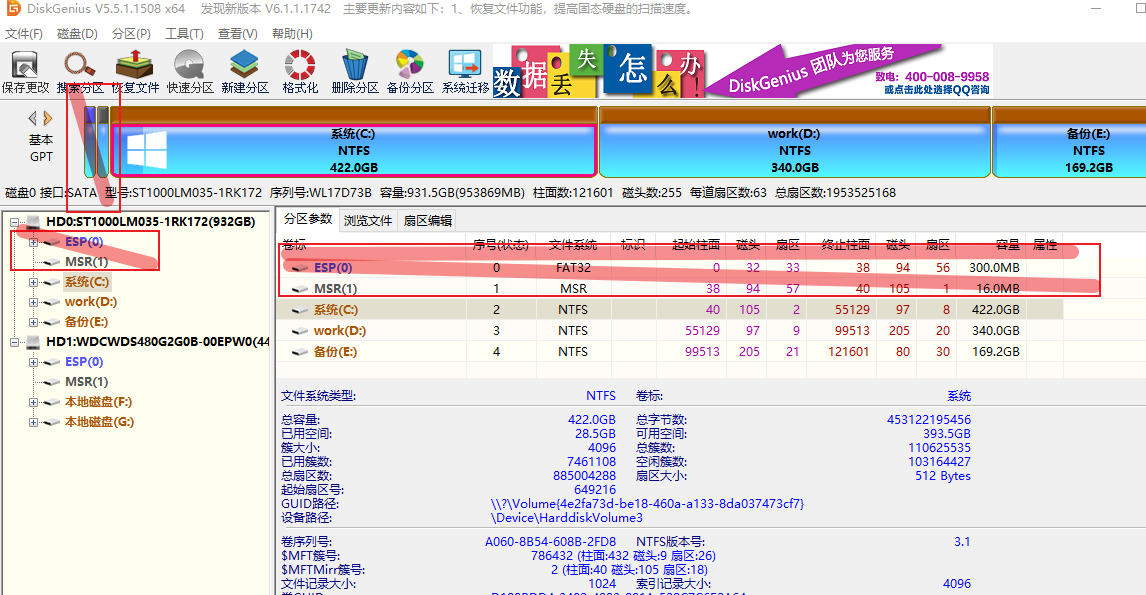This screenshot has width=1146, height=595.
Task: Open the Recover Files (恢复文件) tool
Action: click(x=134, y=72)
